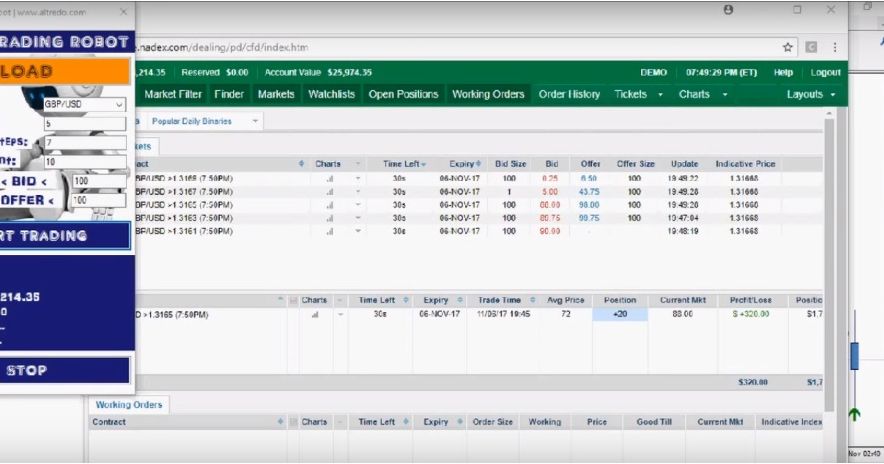Click the OFFER value field showing 100

click(x=99, y=200)
